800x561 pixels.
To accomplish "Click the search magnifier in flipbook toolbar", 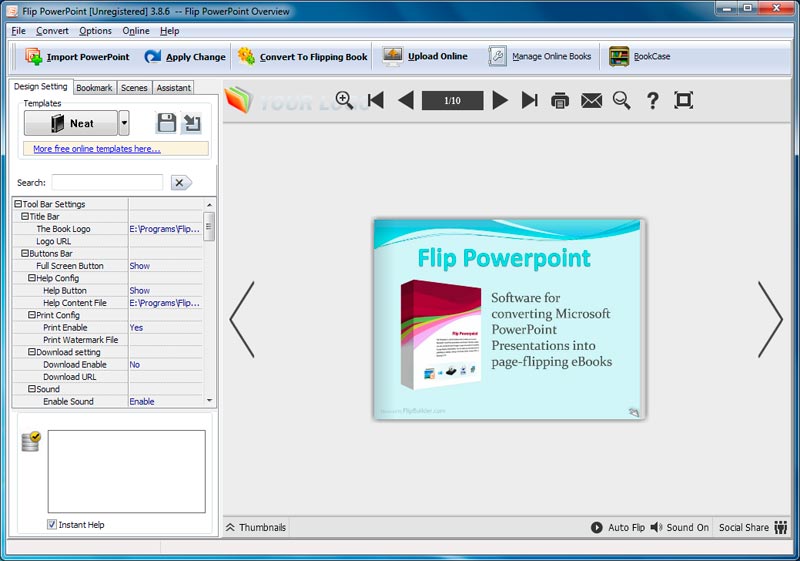I will point(621,100).
